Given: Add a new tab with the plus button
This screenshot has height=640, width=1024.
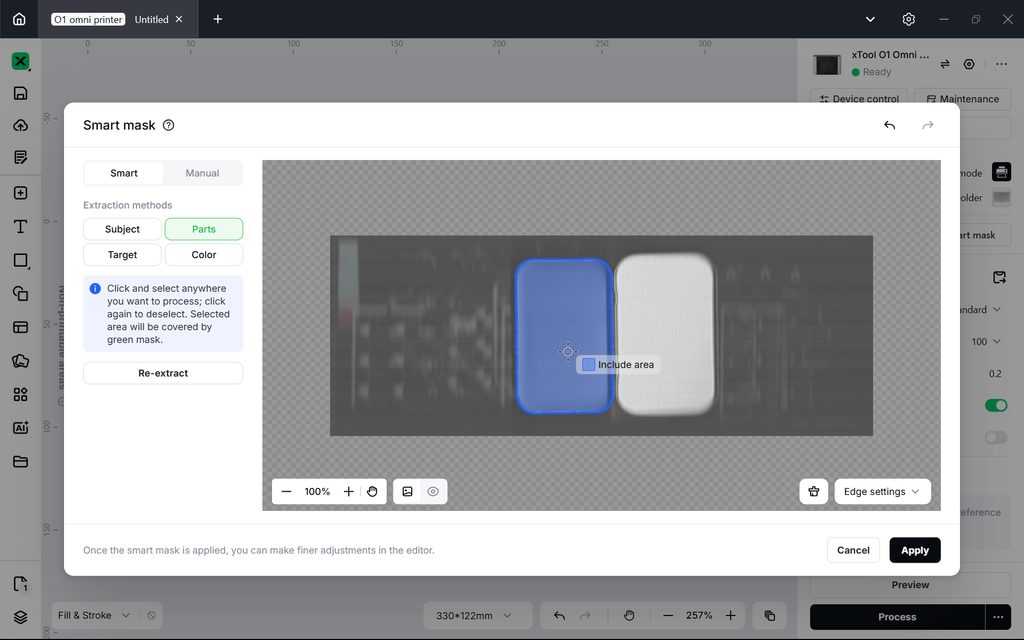Looking at the screenshot, I should click(x=217, y=19).
